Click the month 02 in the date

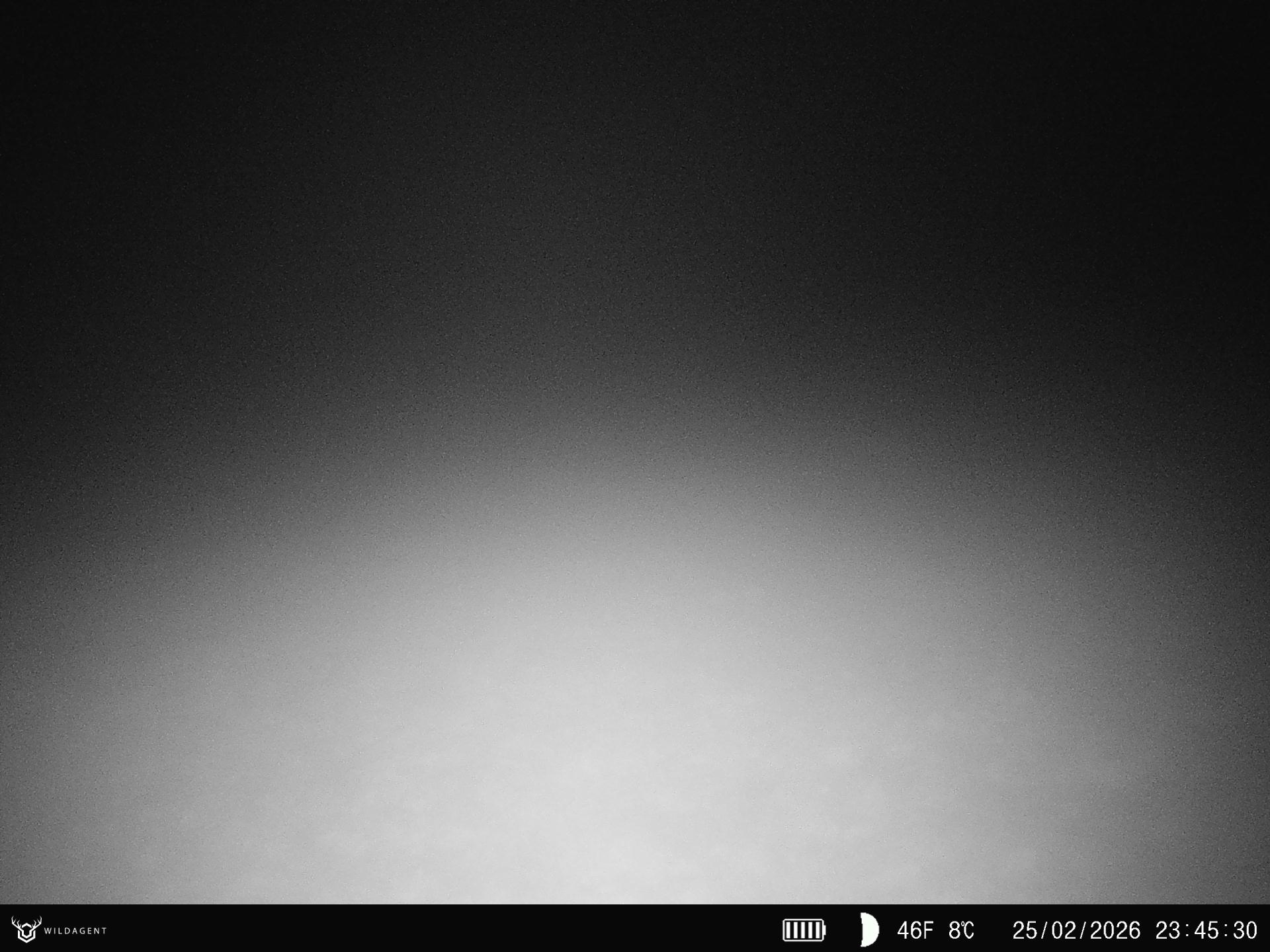pyautogui.click(x=1064, y=931)
